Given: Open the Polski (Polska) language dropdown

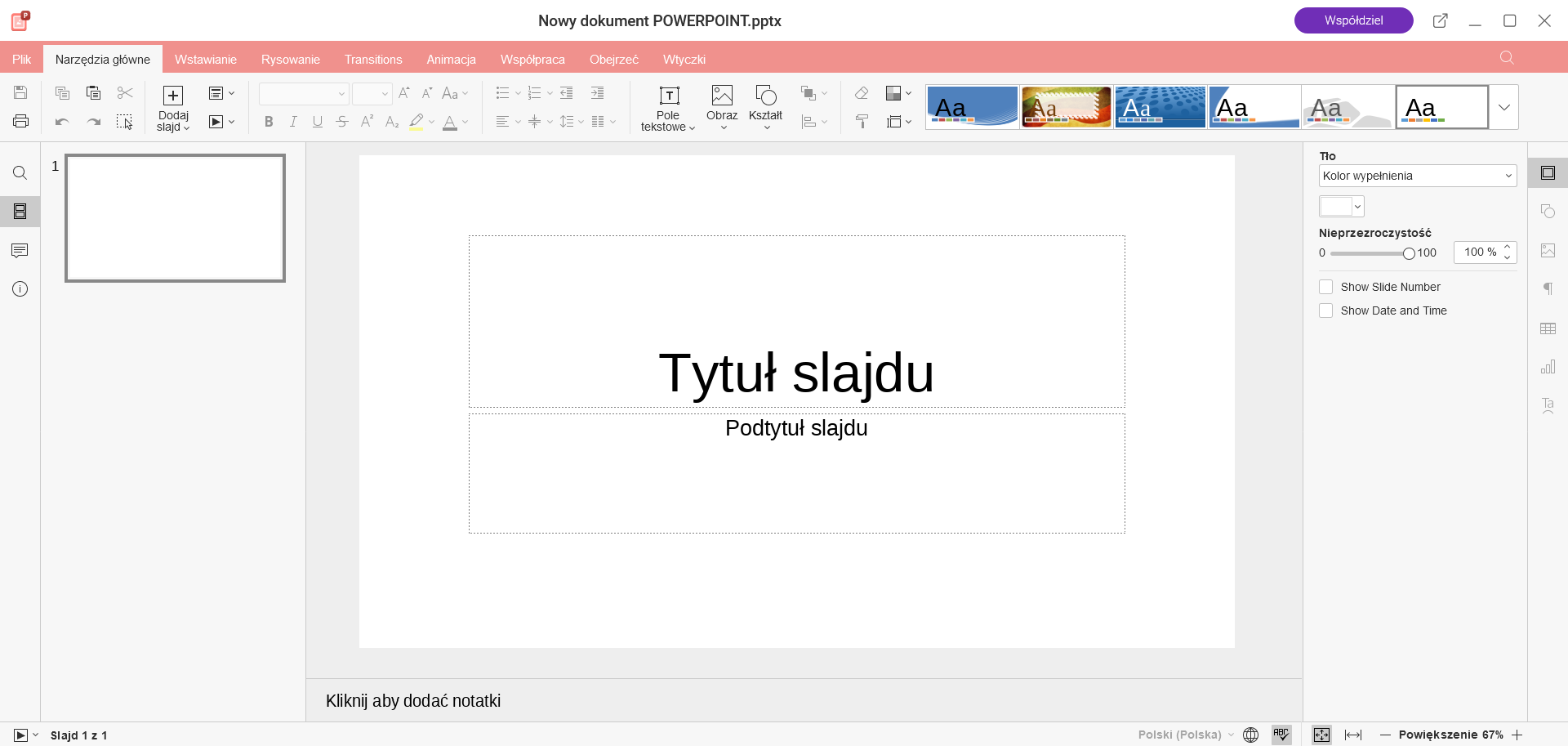Looking at the screenshot, I should (x=1186, y=735).
